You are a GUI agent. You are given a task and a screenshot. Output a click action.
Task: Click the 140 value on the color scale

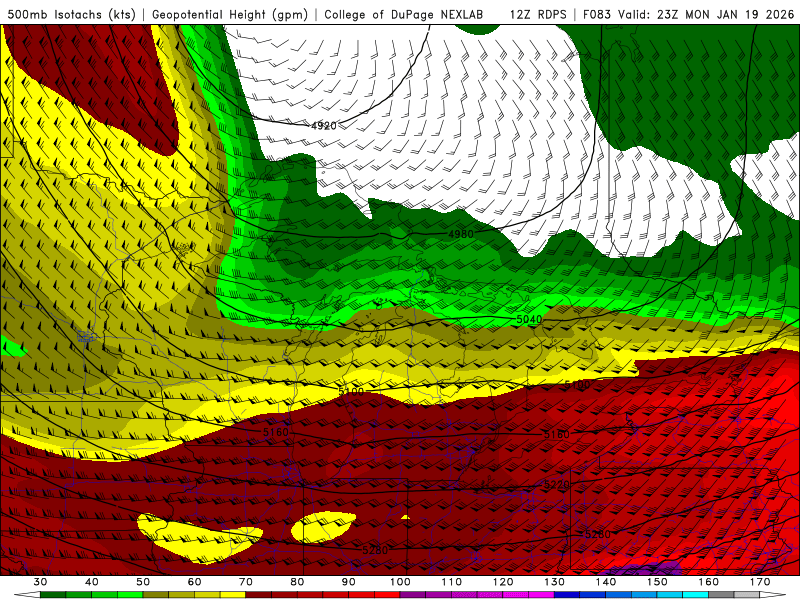coord(606,582)
